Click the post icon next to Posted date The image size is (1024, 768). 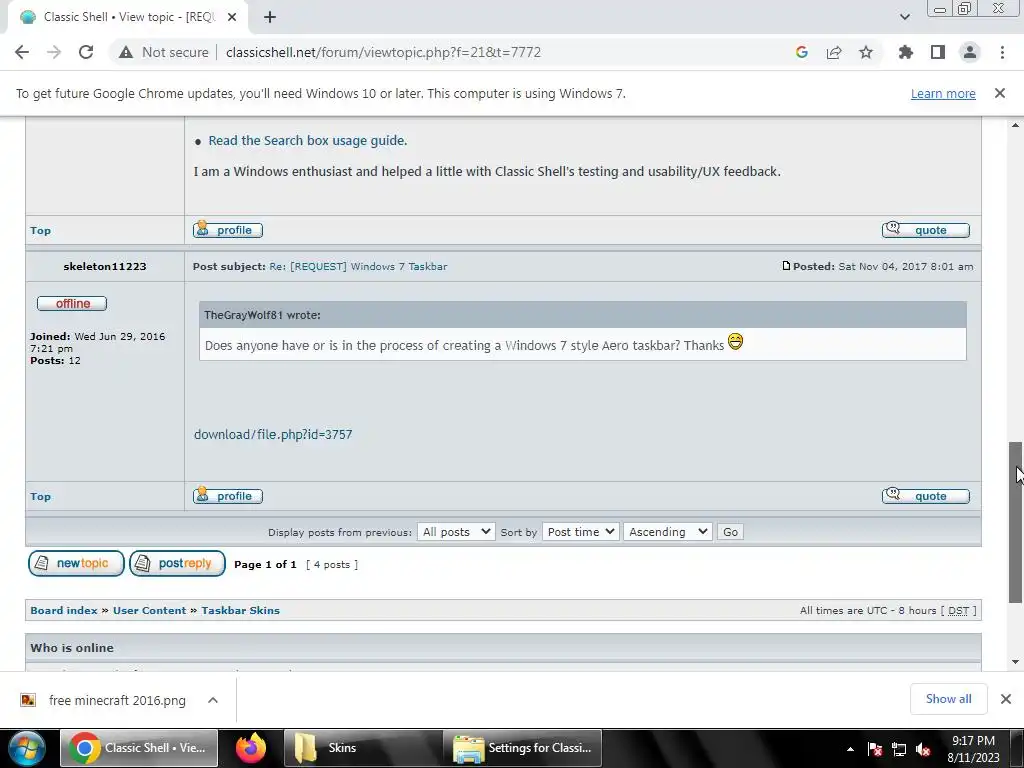point(786,266)
